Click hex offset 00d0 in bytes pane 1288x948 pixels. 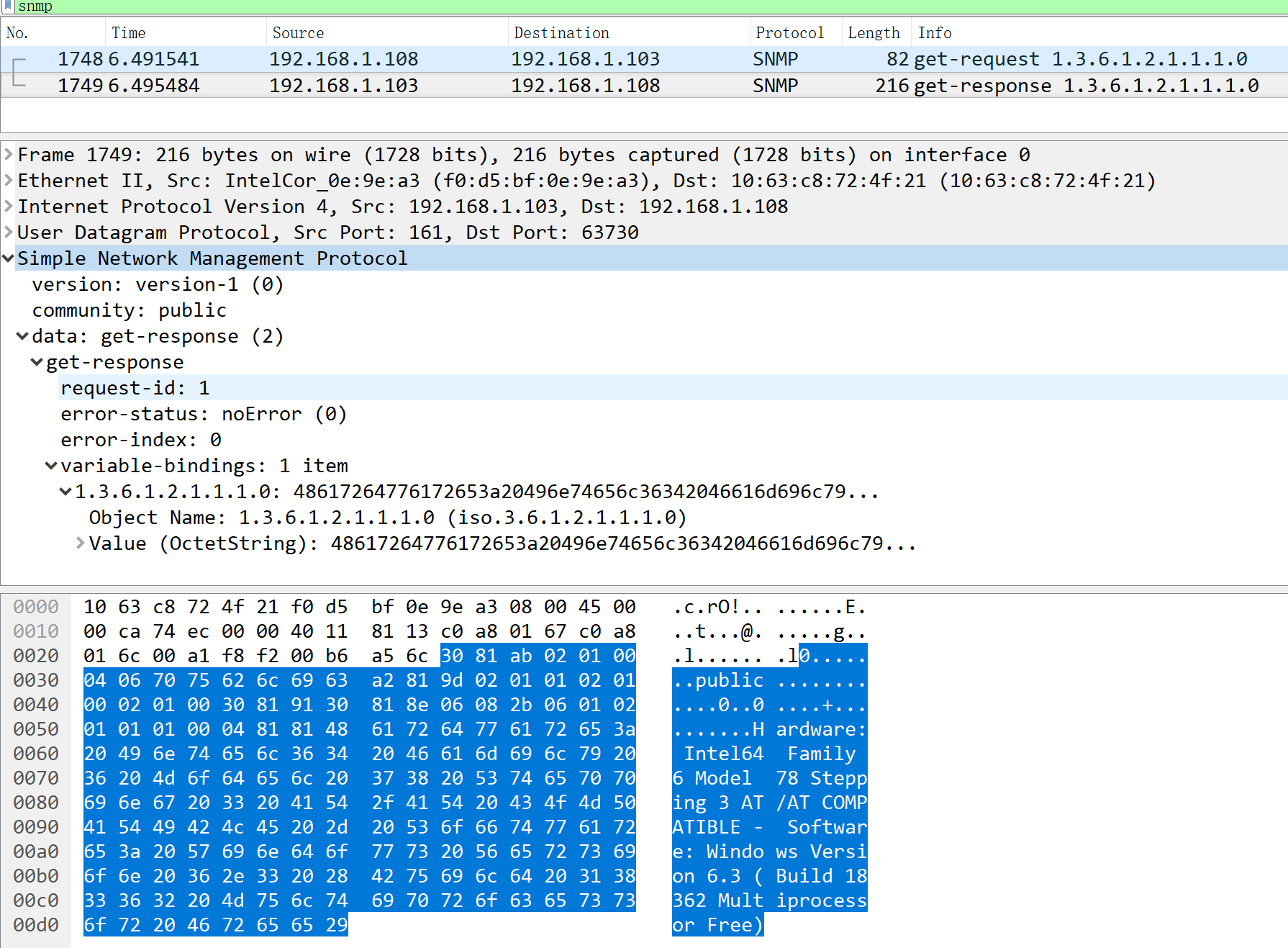tap(36, 925)
